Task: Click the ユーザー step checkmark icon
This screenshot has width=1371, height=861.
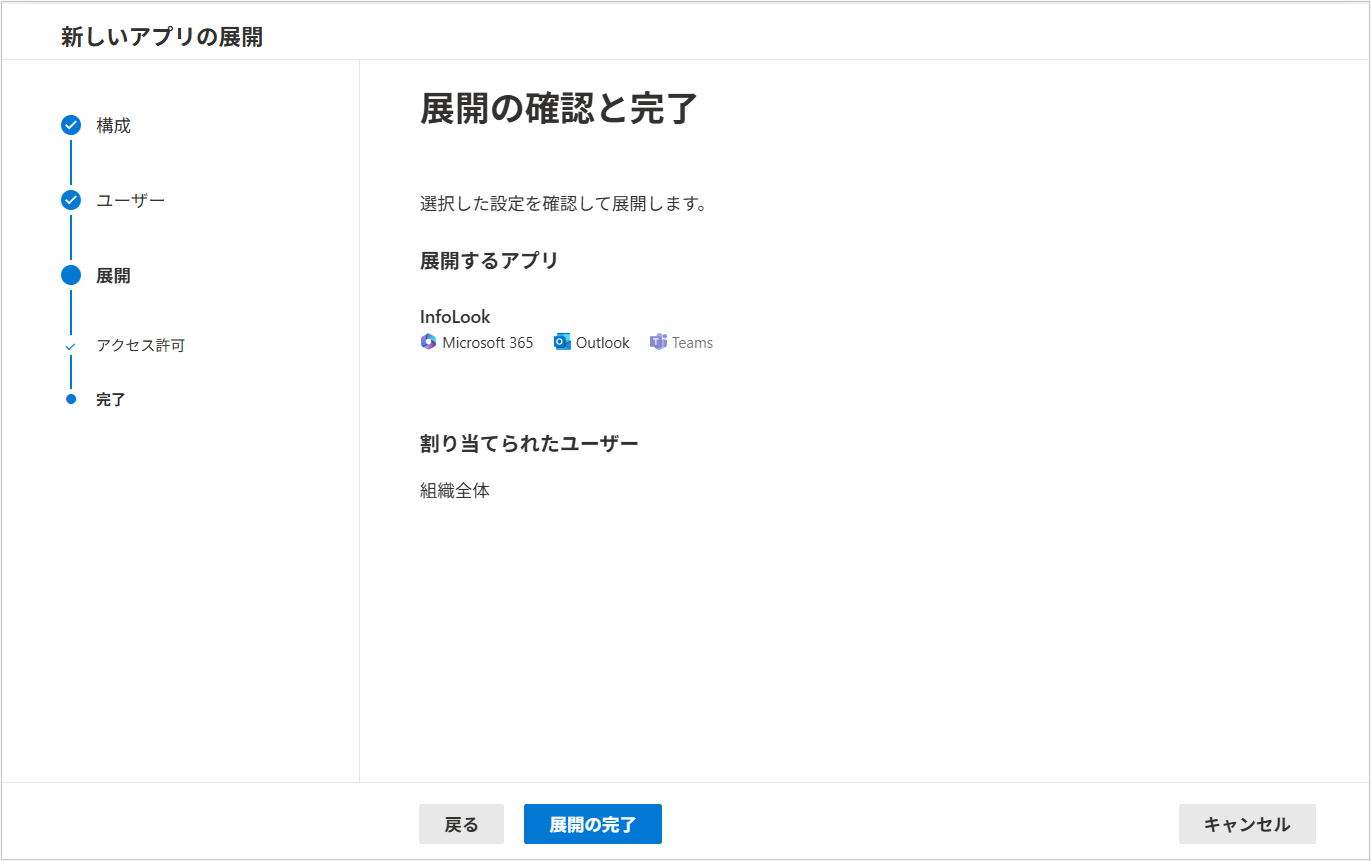Action: (71, 200)
